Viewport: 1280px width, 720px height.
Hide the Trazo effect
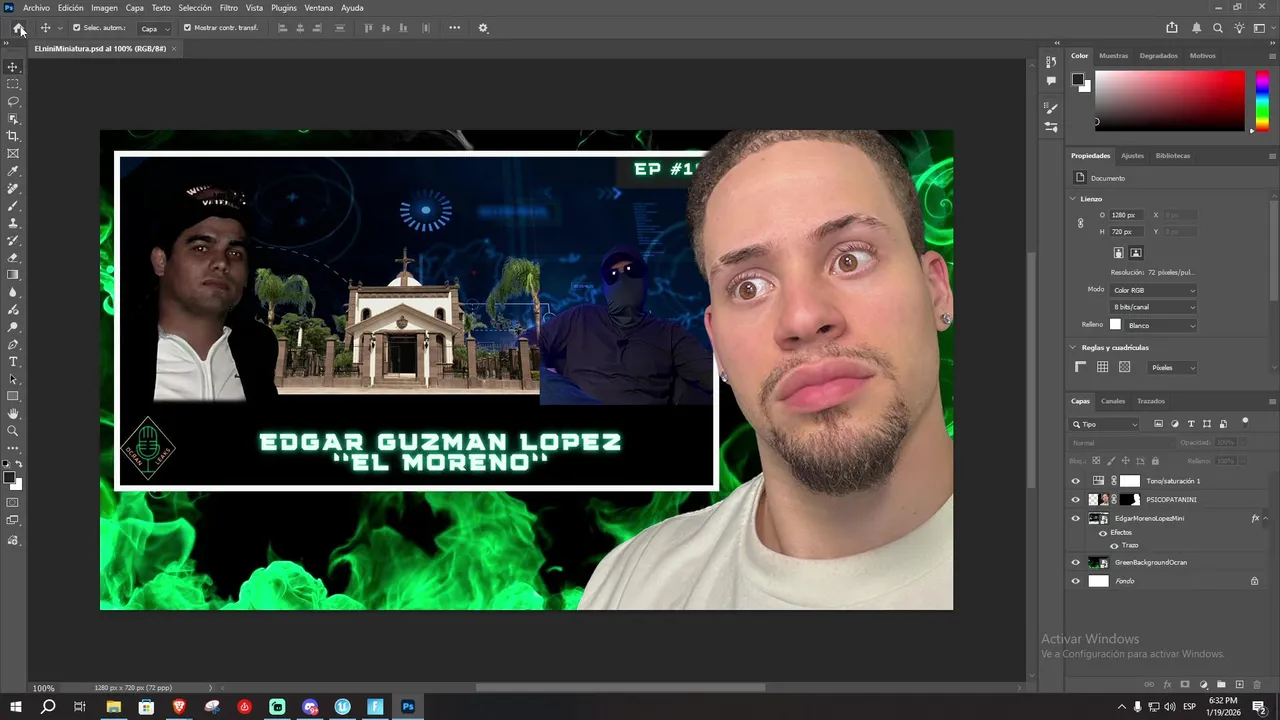[1114, 545]
